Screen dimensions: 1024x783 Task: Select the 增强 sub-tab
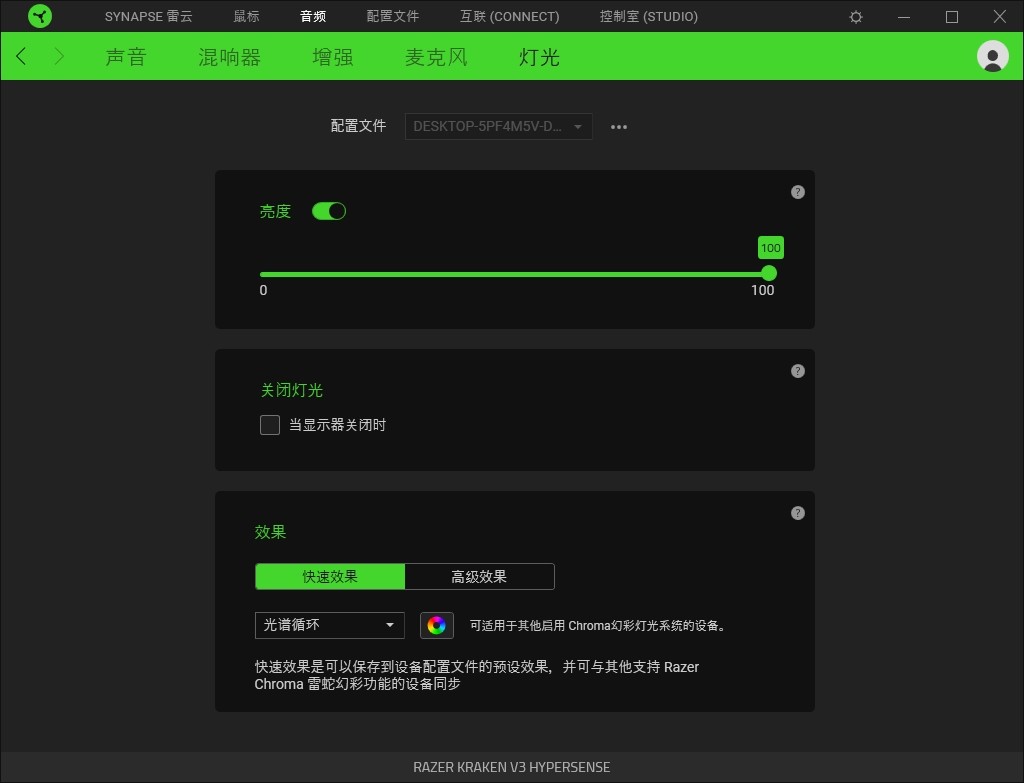[332, 57]
